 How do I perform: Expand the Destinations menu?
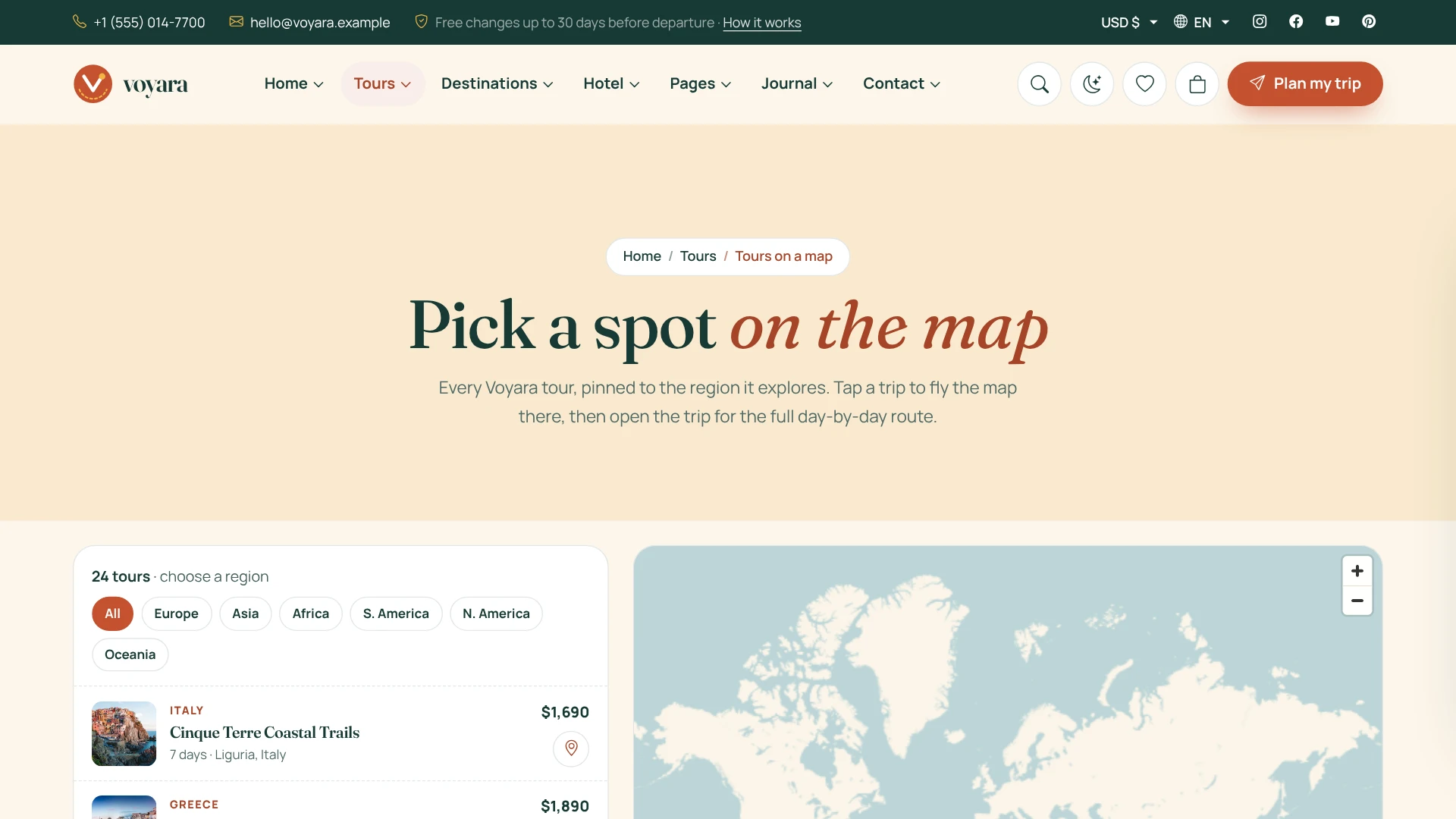[497, 84]
